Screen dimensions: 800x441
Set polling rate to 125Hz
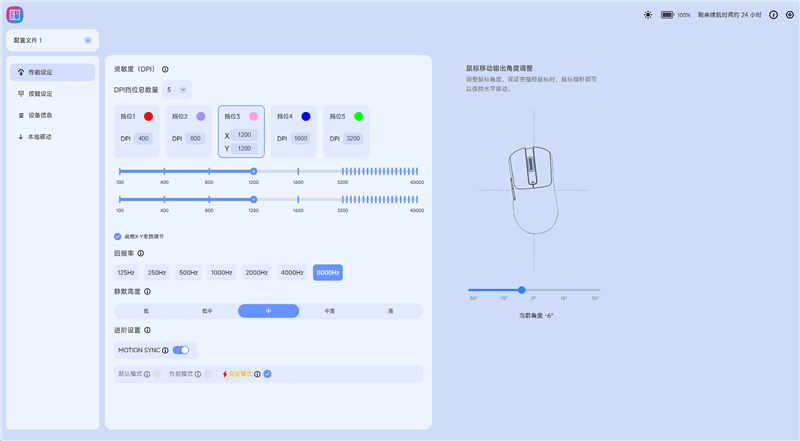(x=126, y=273)
